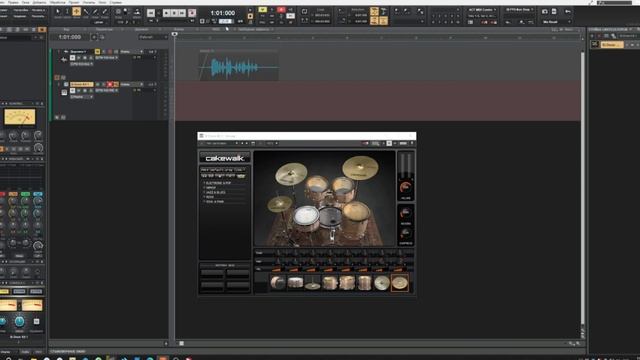
Task: Disarm the red record button on drum track
Action: pyautogui.click(x=110, y=84)
